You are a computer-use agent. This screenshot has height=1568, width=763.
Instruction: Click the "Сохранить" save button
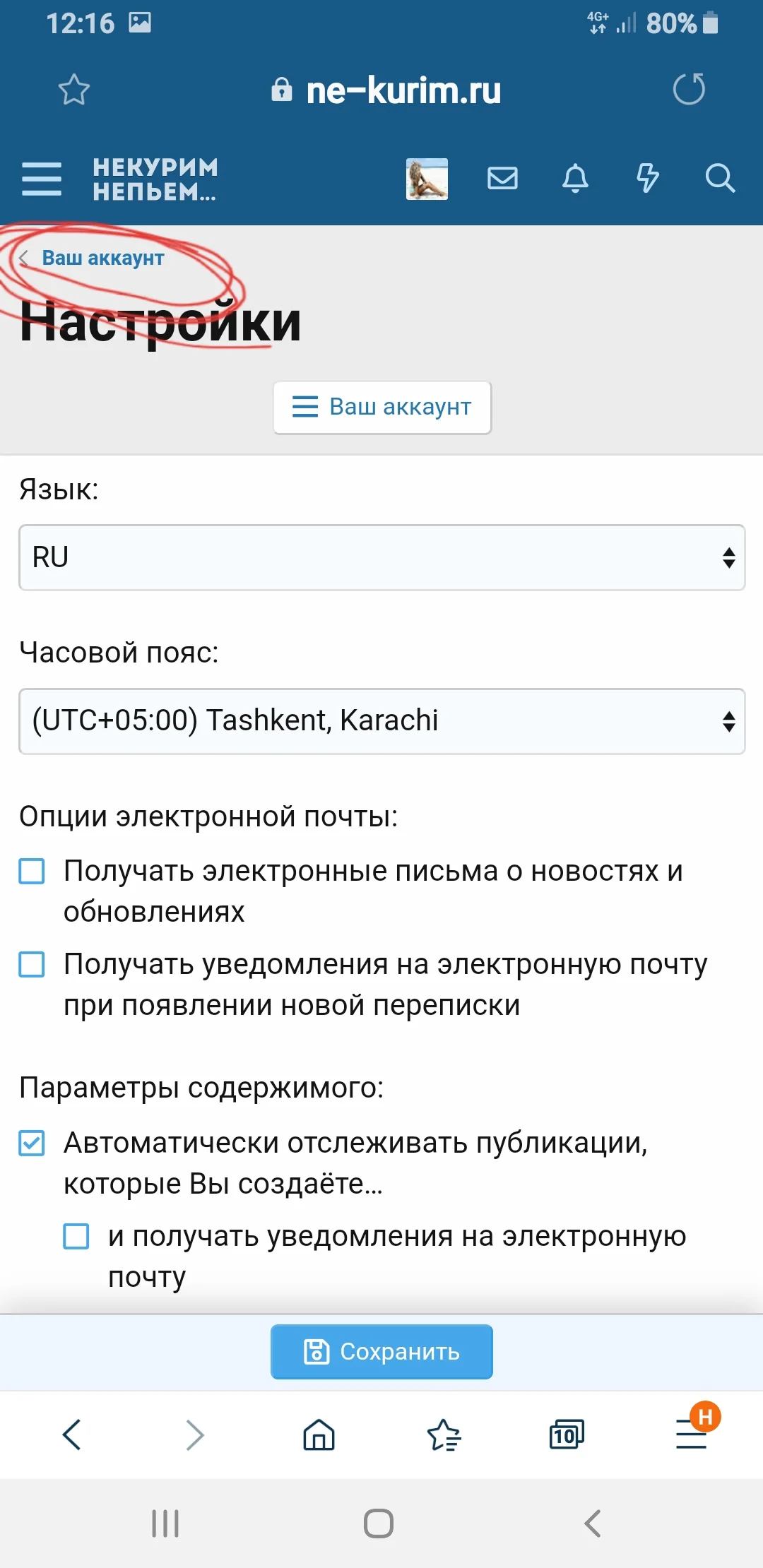381,1351
